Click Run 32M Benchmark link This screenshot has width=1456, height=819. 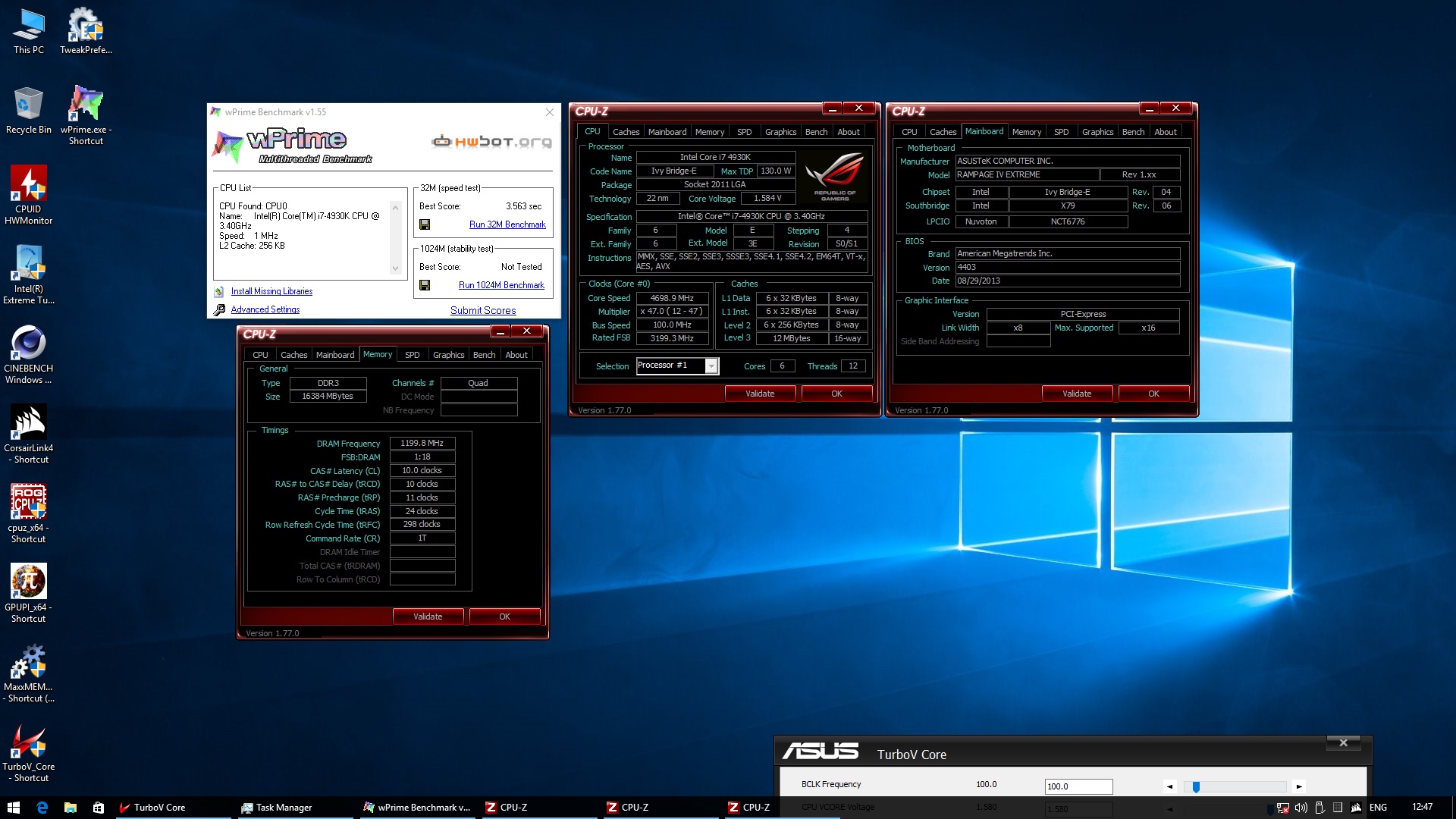507,224
